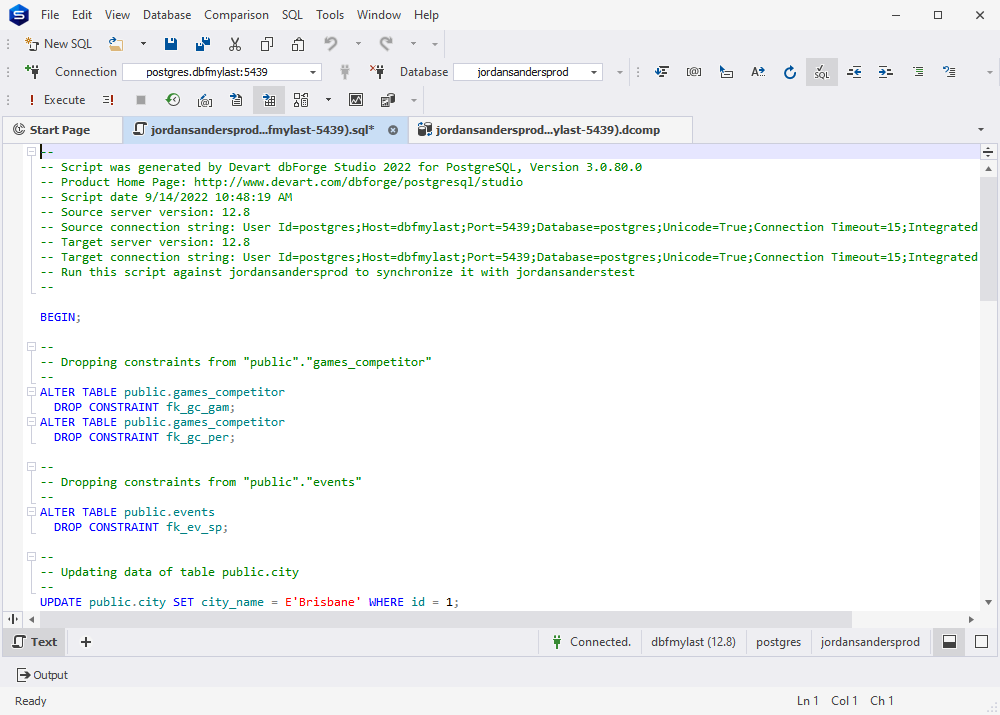Expand the open file dropdown arrow
The width and height of the screenshot is (1000, 715).
(143, 44)
